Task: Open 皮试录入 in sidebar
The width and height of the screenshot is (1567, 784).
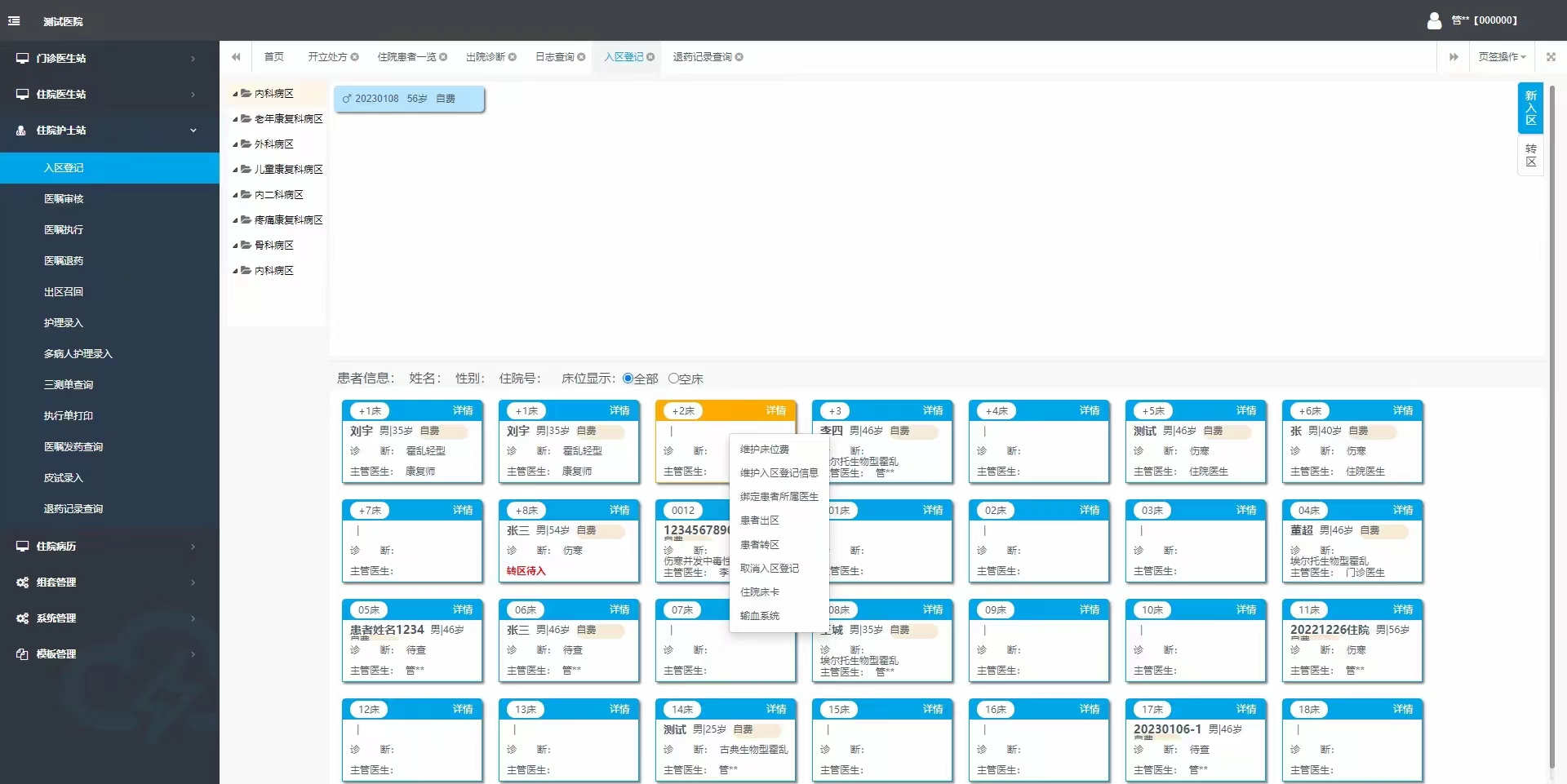Action: (109, 478)
